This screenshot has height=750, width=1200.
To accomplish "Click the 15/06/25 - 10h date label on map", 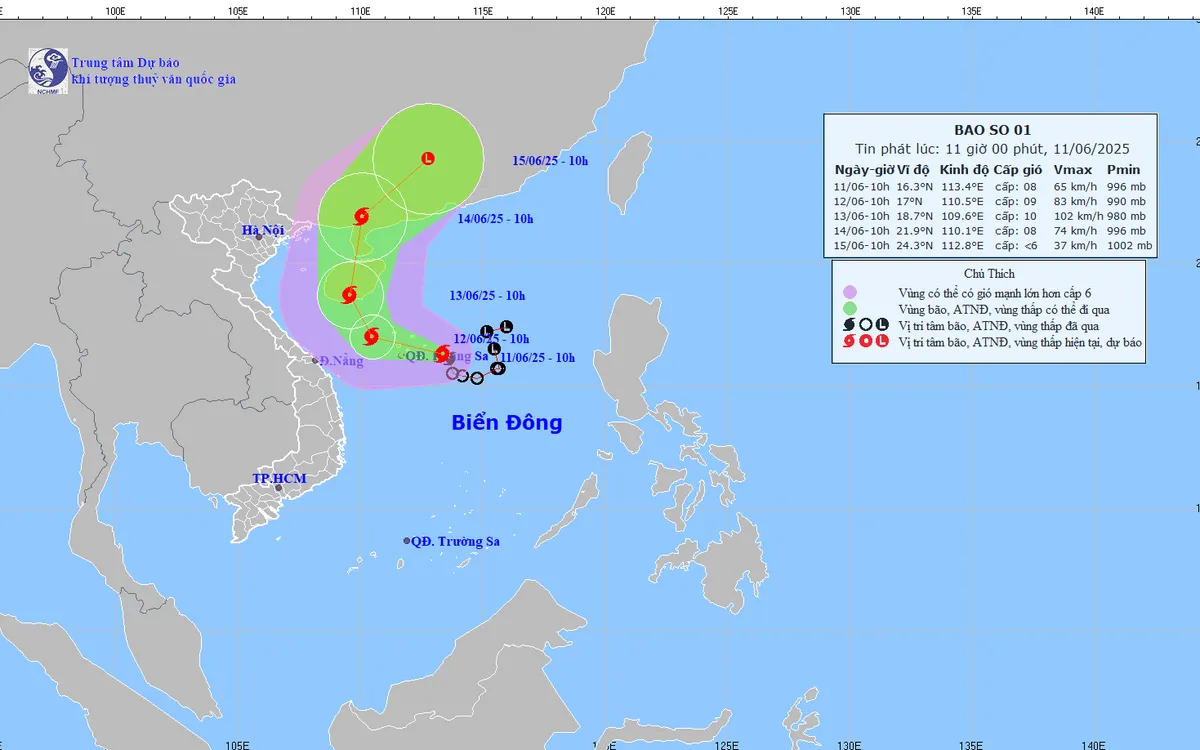I will [x=549, y=161].
